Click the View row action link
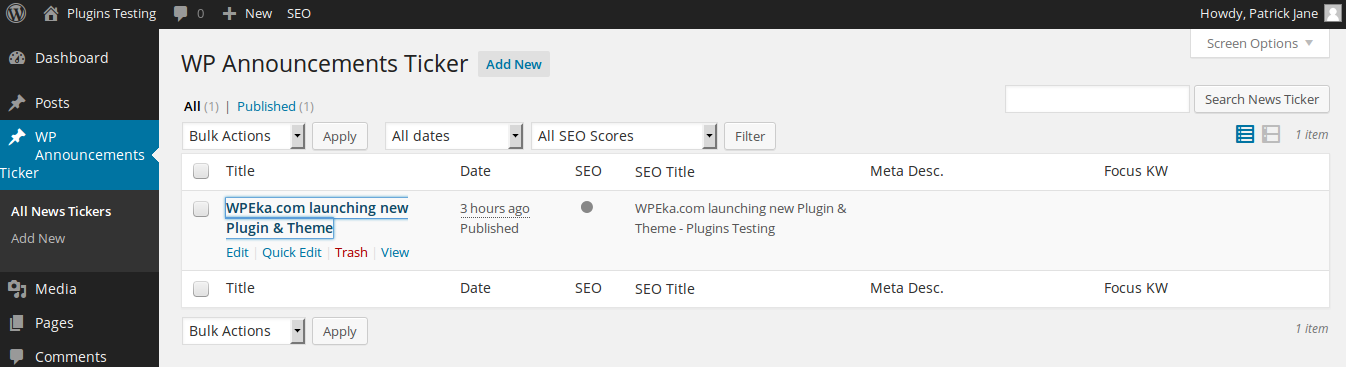Image resolution: width=1346 pixels, height=367 pixels. 395,253
